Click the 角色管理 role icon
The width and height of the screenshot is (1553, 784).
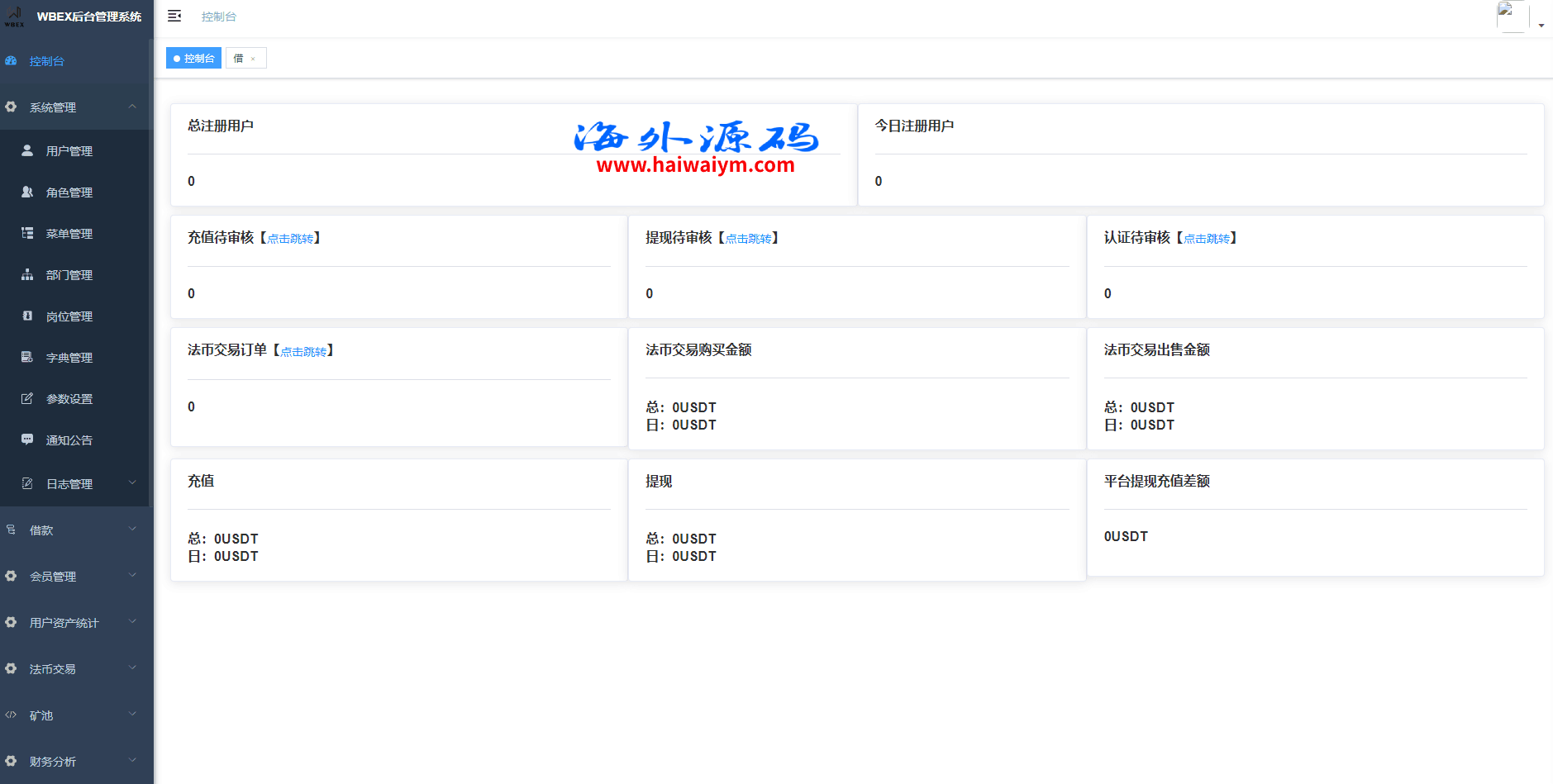pos(27,192)
